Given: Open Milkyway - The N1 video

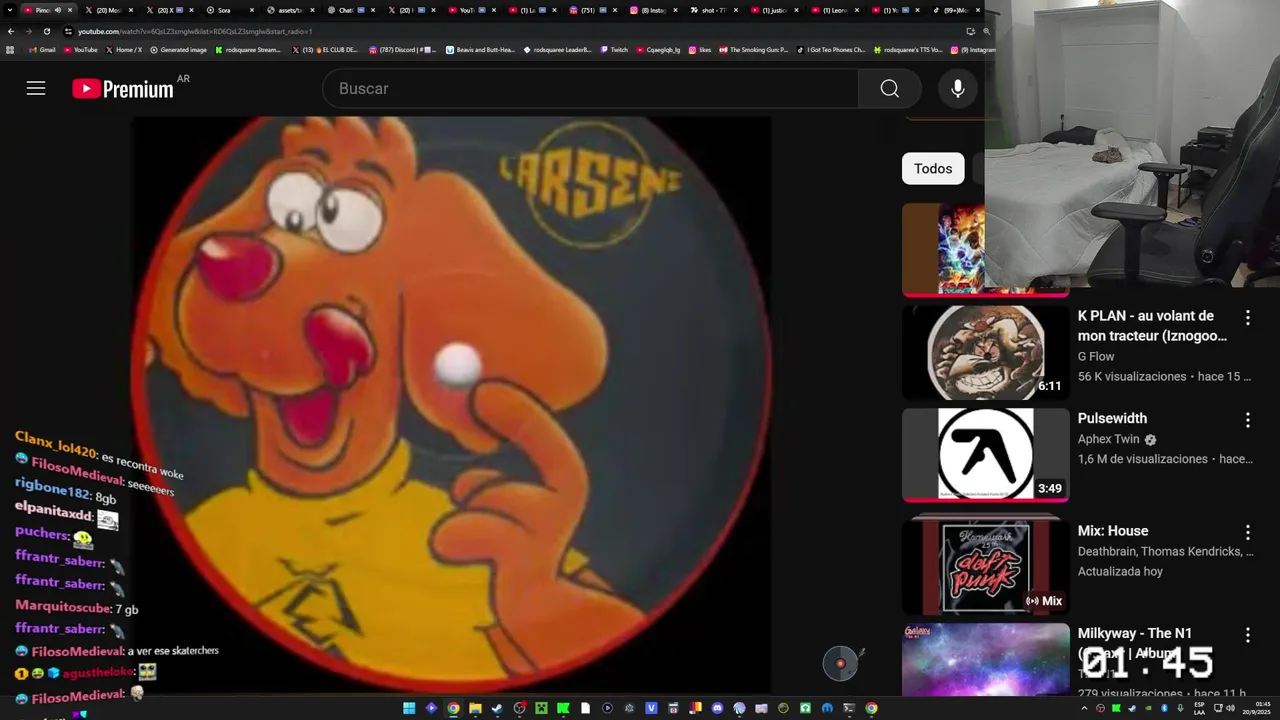Looking at the screenshot, I should click(x=1134, y=633).
